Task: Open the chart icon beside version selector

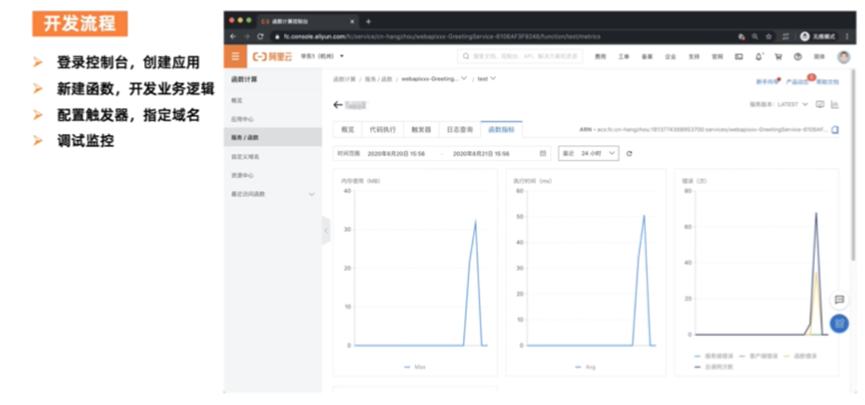Action: pos(835,104)
